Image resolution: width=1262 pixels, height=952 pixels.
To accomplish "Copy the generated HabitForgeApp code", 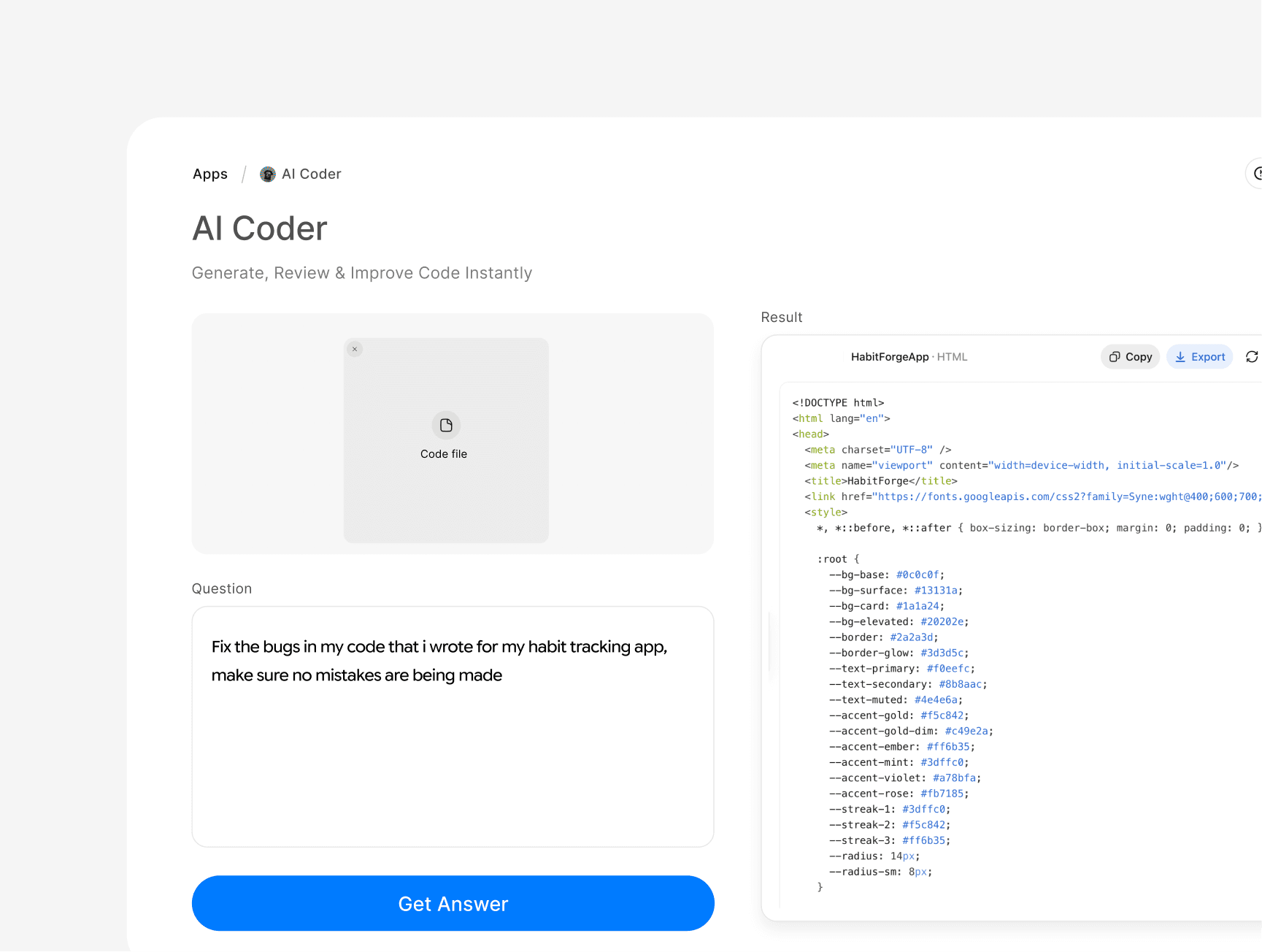I will 1130,357.
